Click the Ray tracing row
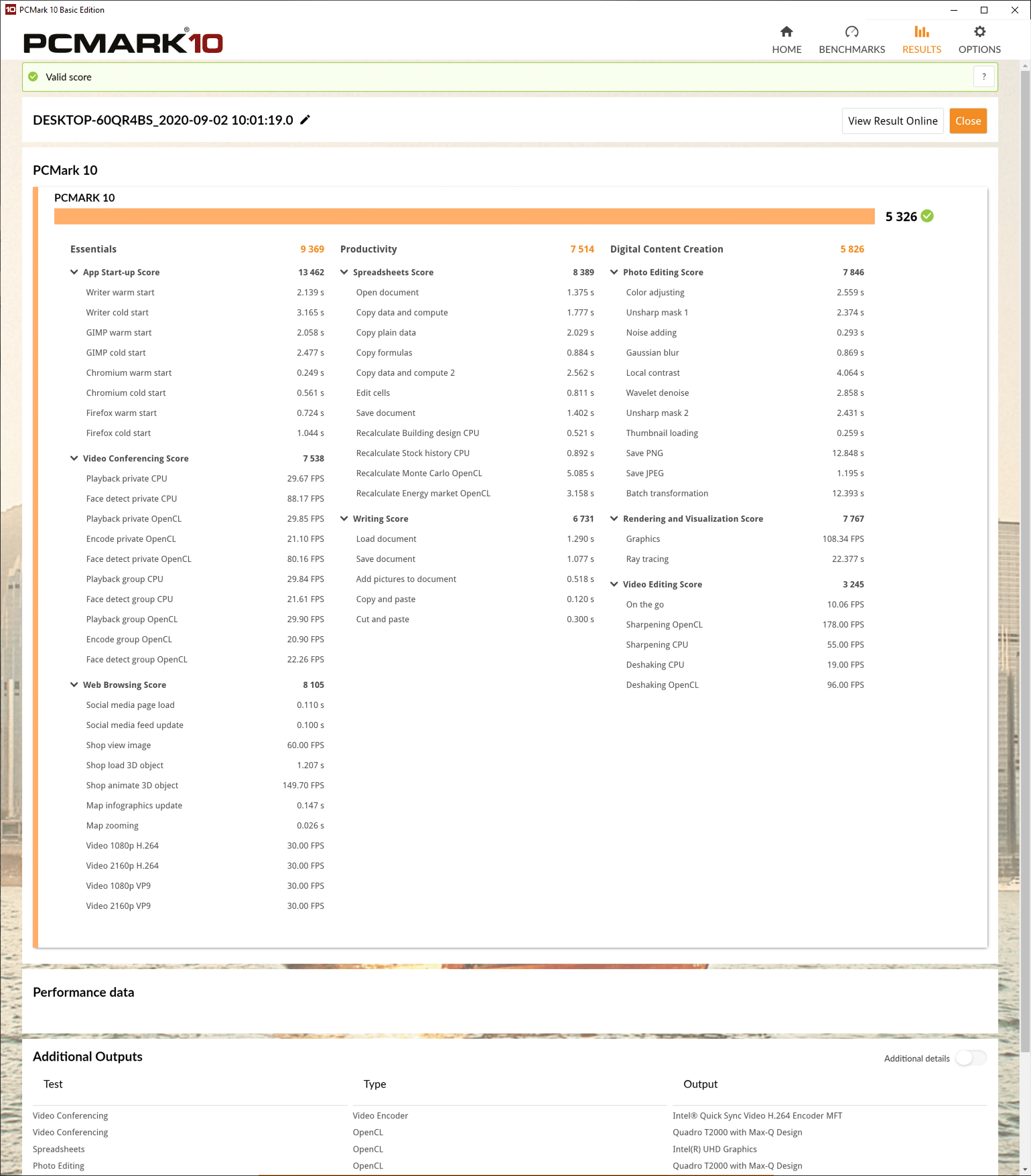 745,559
